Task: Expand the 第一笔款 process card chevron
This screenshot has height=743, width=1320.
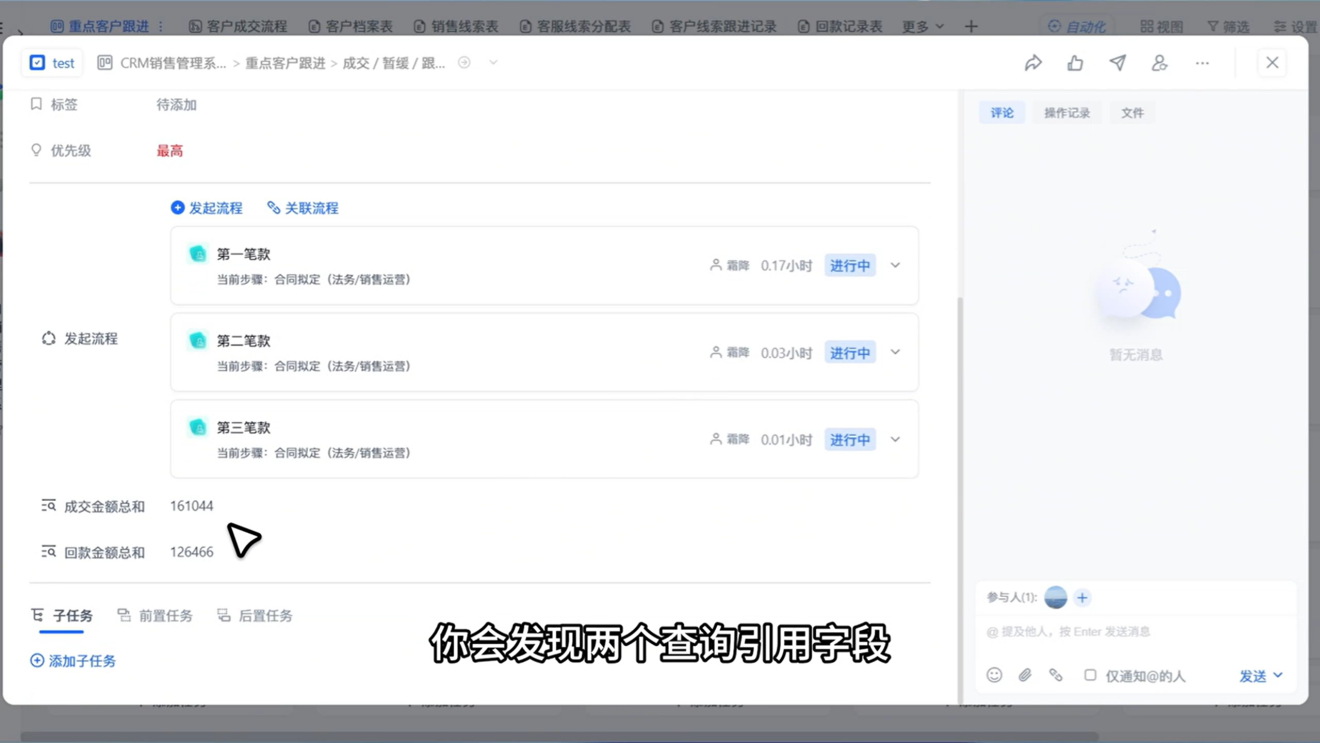Action: (x=895, y=265)
